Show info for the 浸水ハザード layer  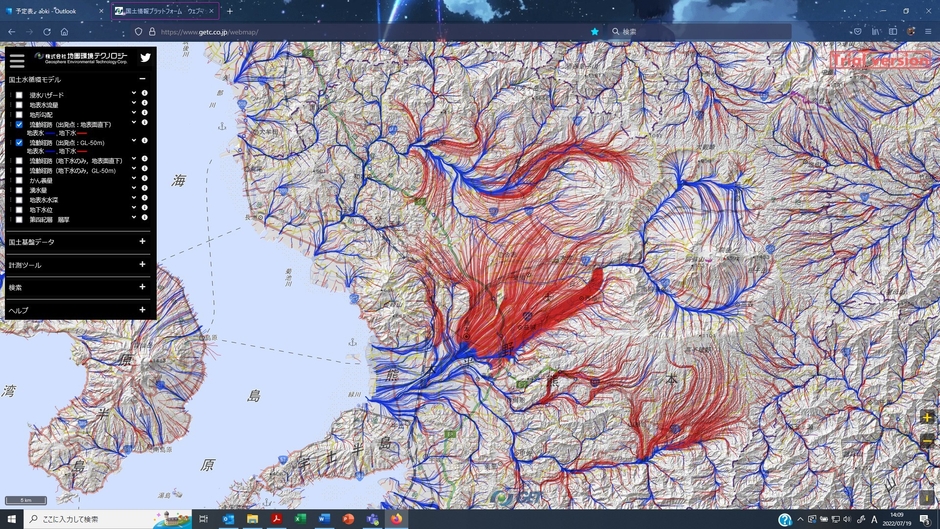(x=145, y=95)
